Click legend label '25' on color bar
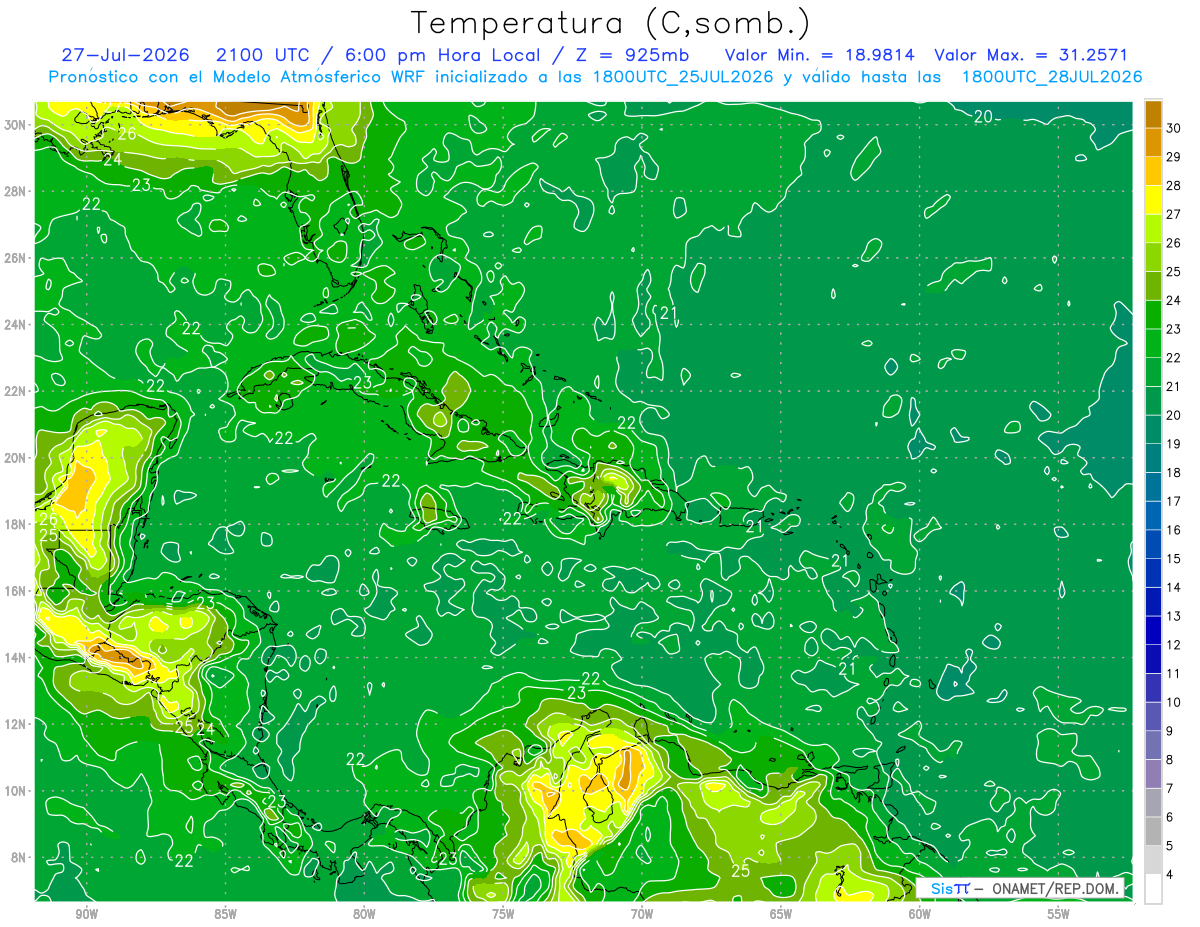The width and height of the screenshot is (1200, 927). [1174, 271]
